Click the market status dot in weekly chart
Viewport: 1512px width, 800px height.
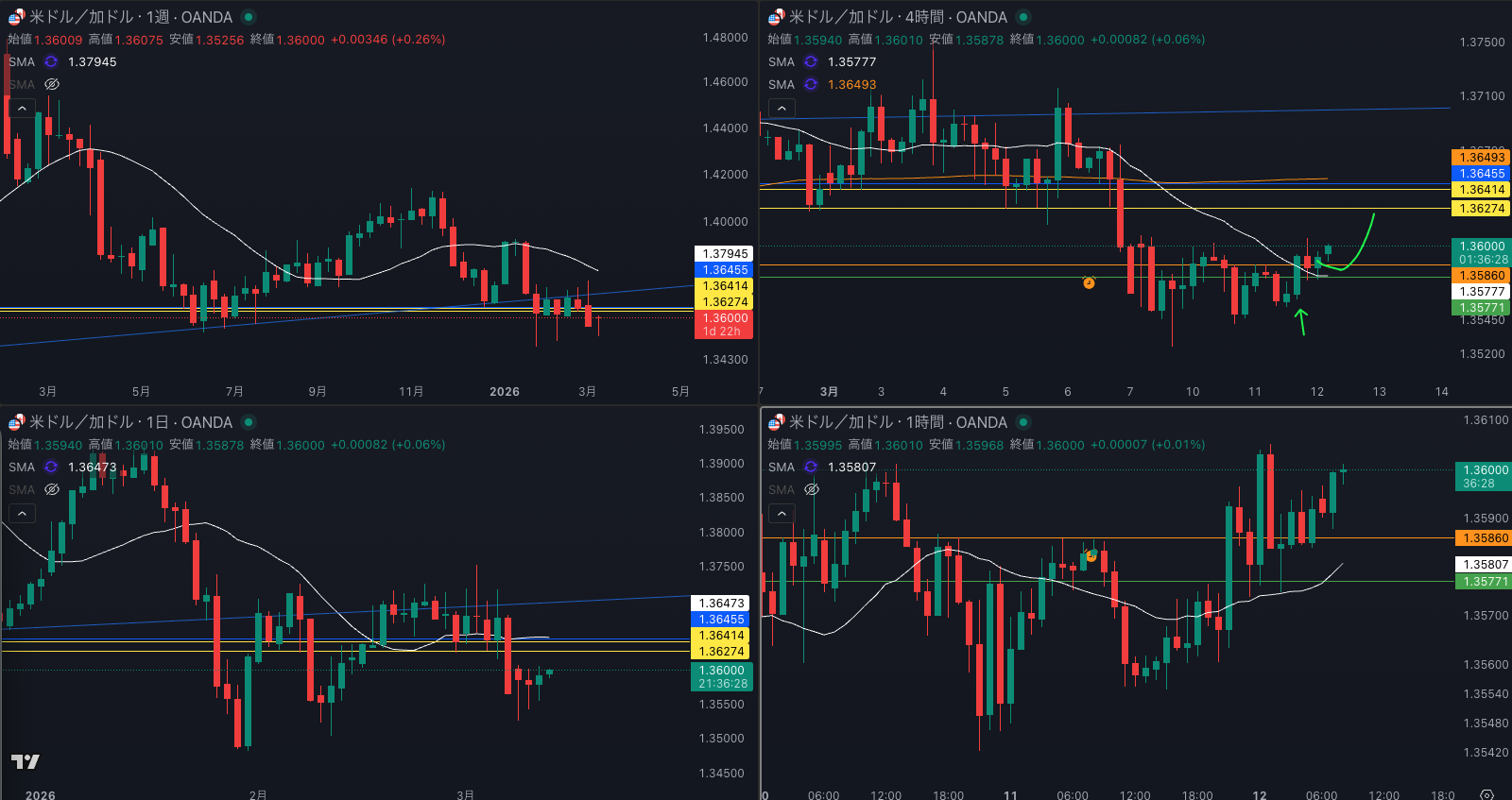[249, 17]
